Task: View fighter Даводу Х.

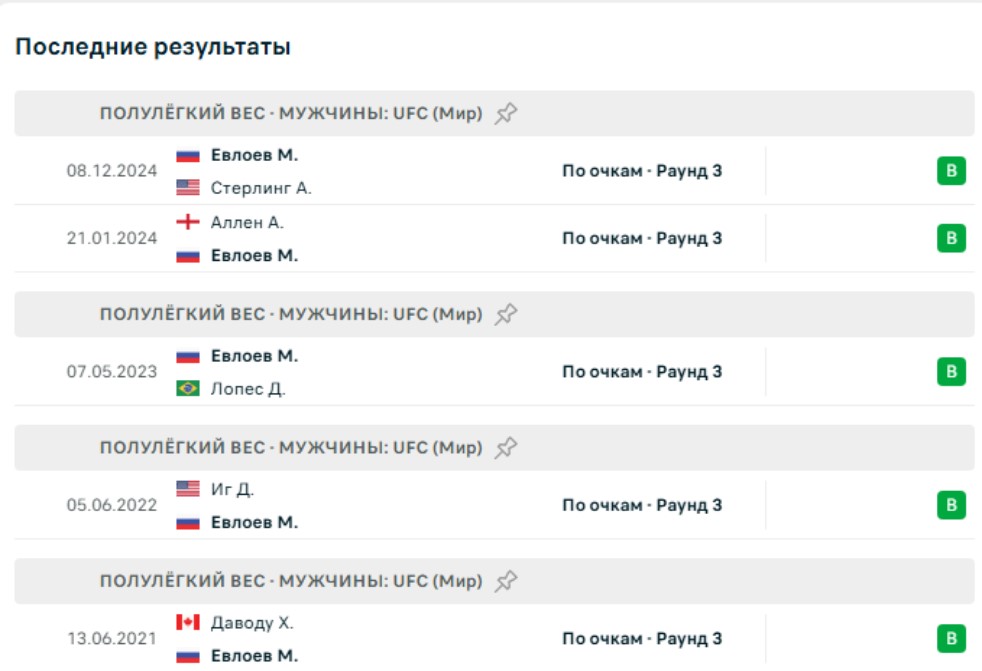Action: point(252,623)
